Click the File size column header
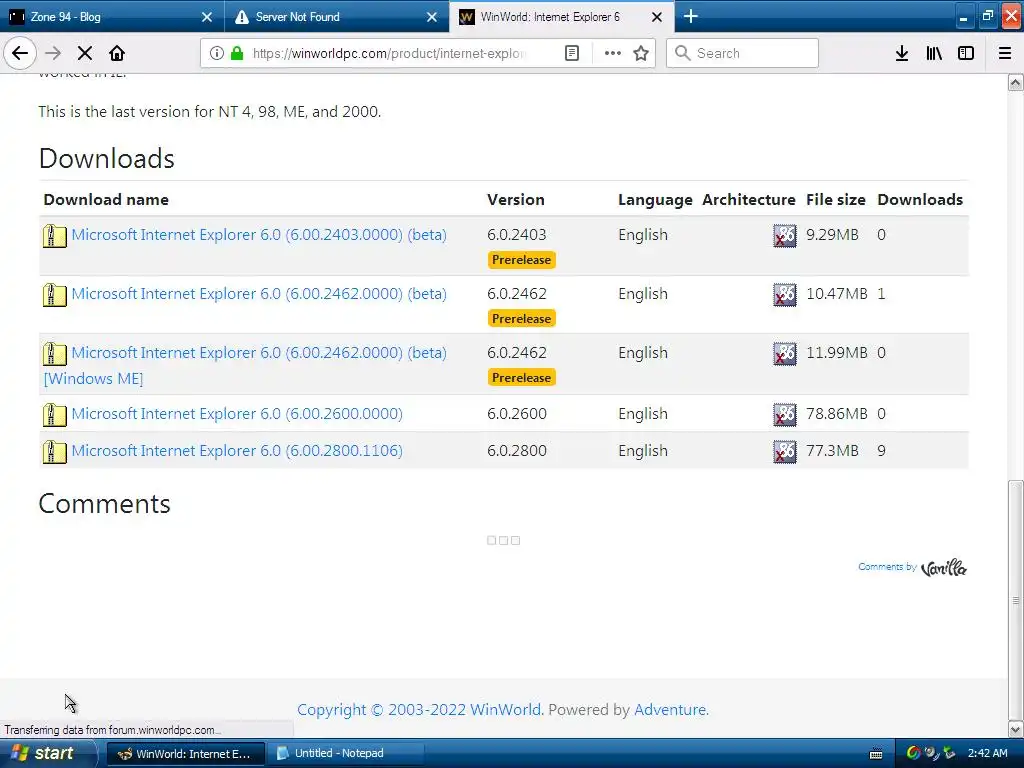The width and height of the screenshot is (1024, 768). [x=835, y=200]
